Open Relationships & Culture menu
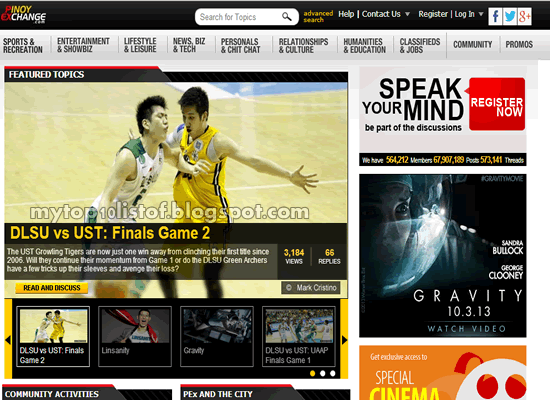The image size is (550, 400). [303, 45]
